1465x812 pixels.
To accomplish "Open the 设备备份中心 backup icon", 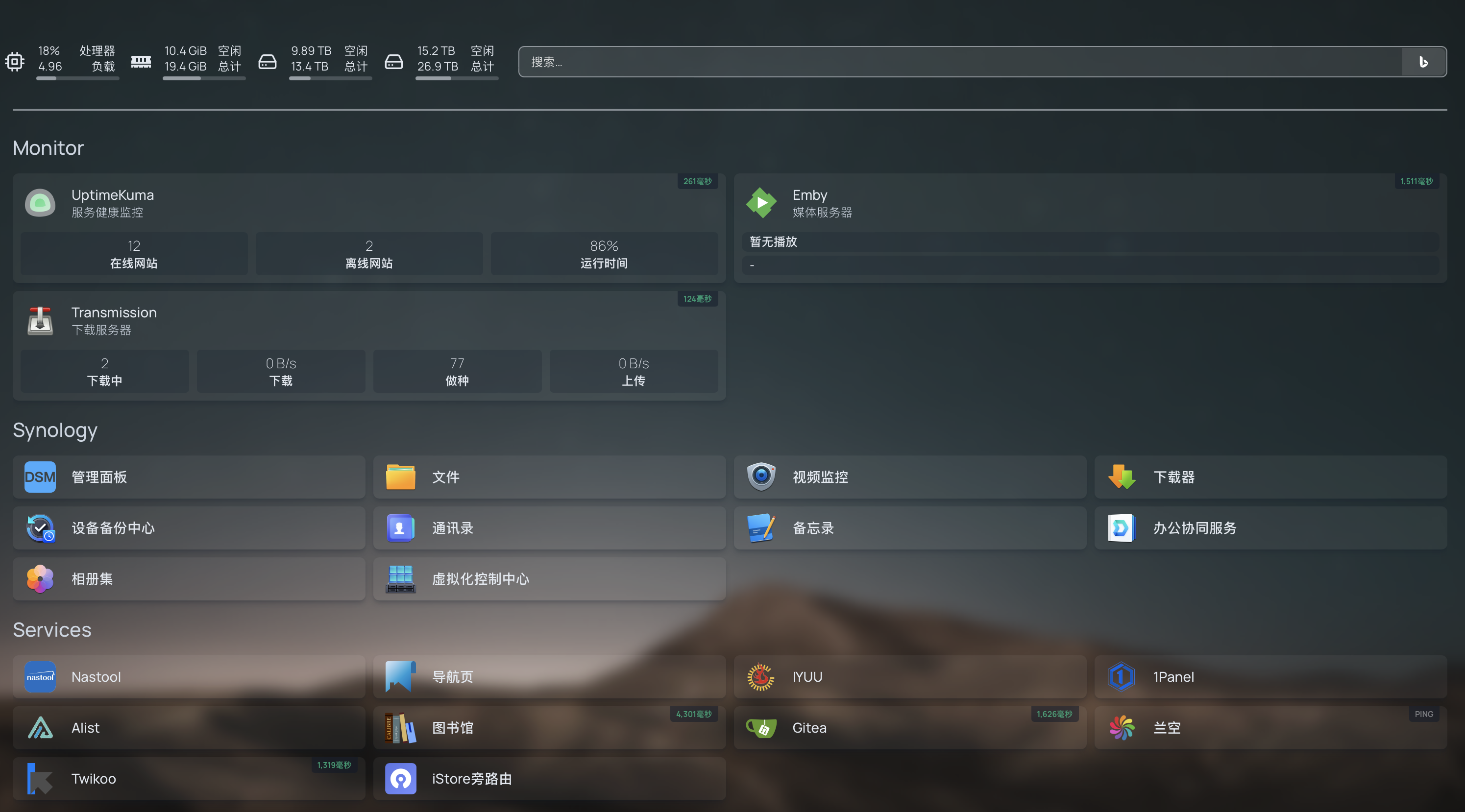I will coord(39,527).
